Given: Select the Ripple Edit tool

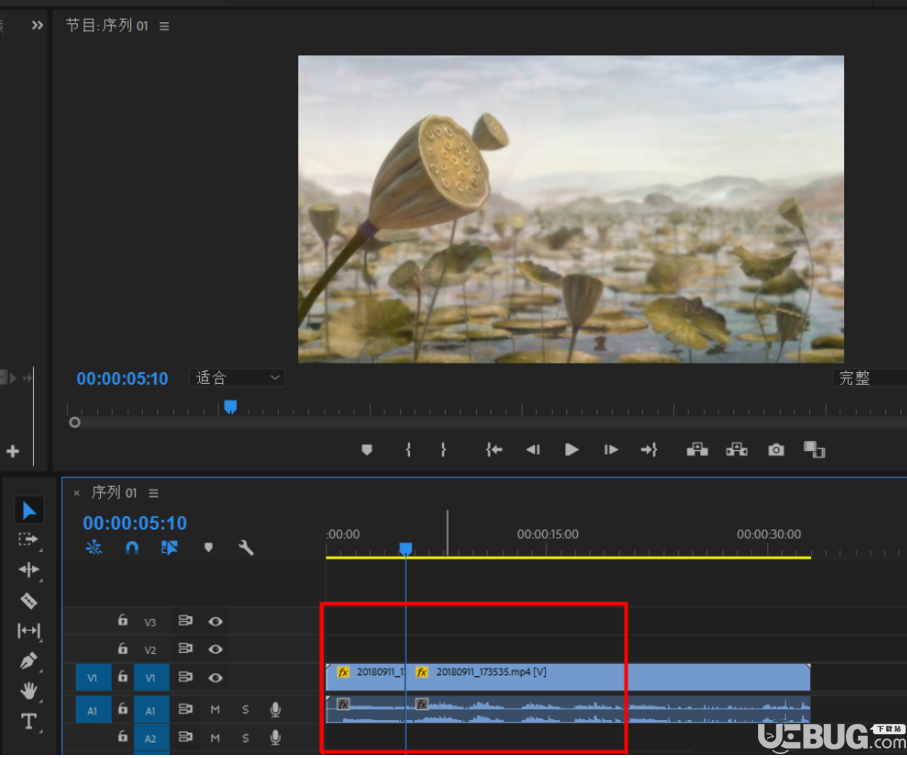Looking at the screenshot, I should (x=28, y=570).
